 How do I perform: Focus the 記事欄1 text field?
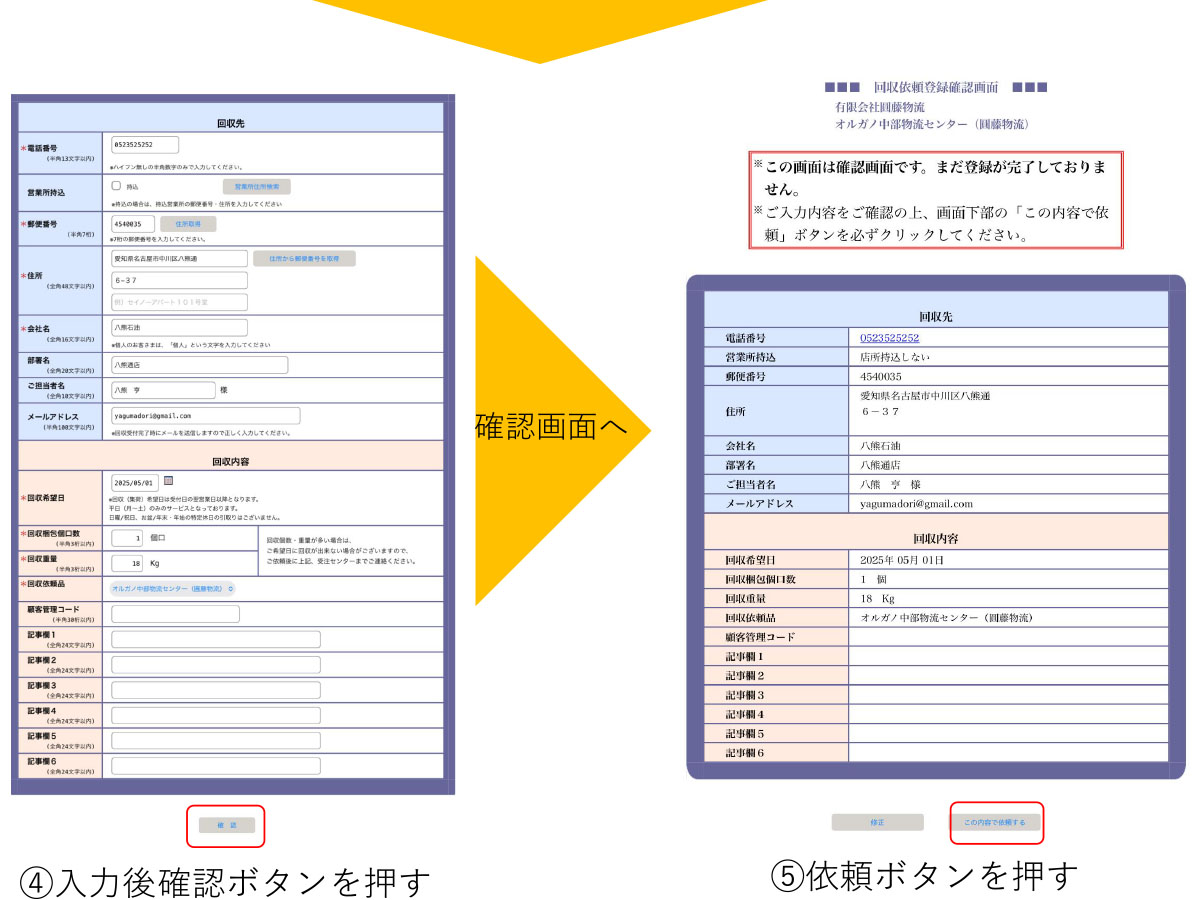(215, 640)
